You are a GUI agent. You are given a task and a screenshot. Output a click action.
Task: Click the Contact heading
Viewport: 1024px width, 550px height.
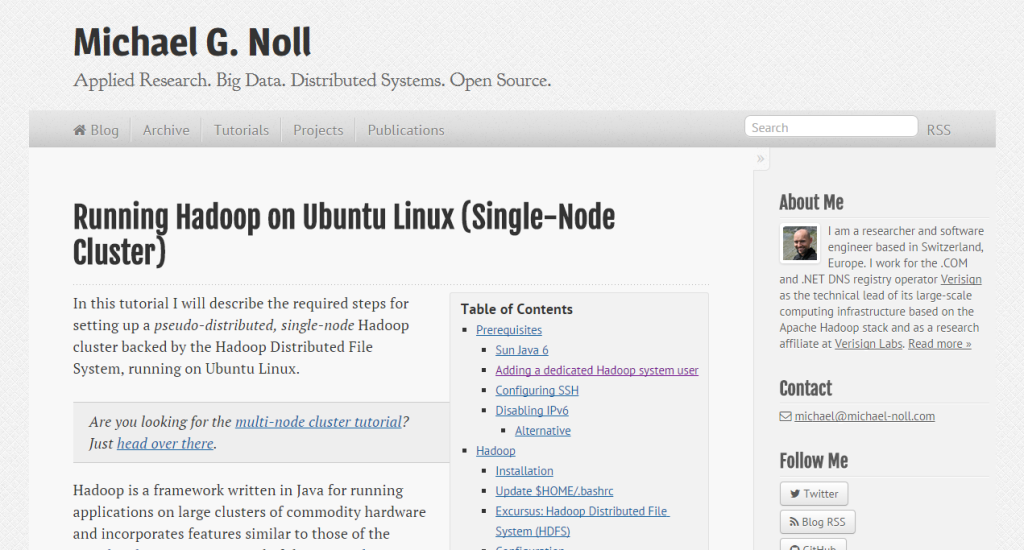tap(805, 389)
